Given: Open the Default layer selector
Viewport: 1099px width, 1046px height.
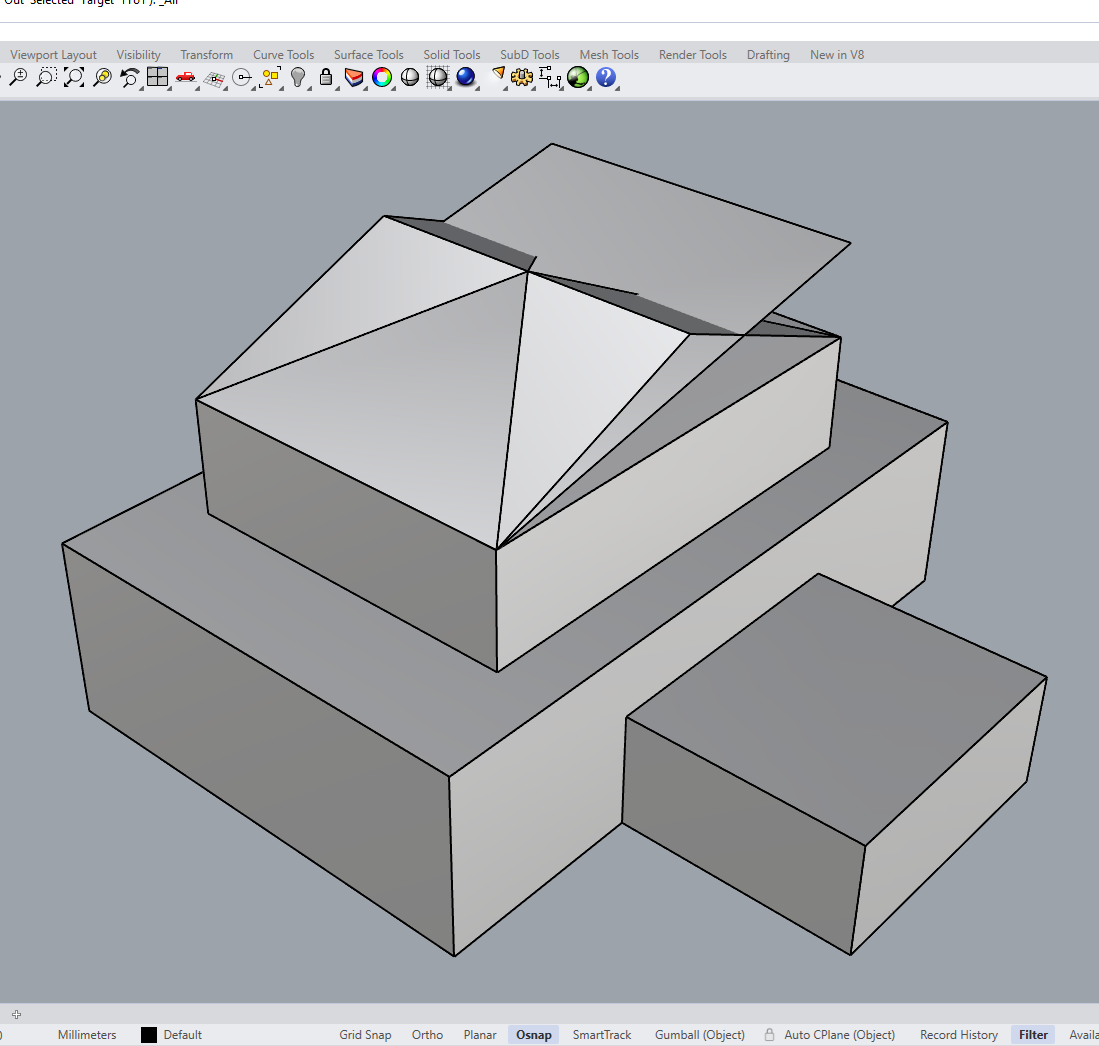Looking at the screenshot, I should click(182, 1035).
